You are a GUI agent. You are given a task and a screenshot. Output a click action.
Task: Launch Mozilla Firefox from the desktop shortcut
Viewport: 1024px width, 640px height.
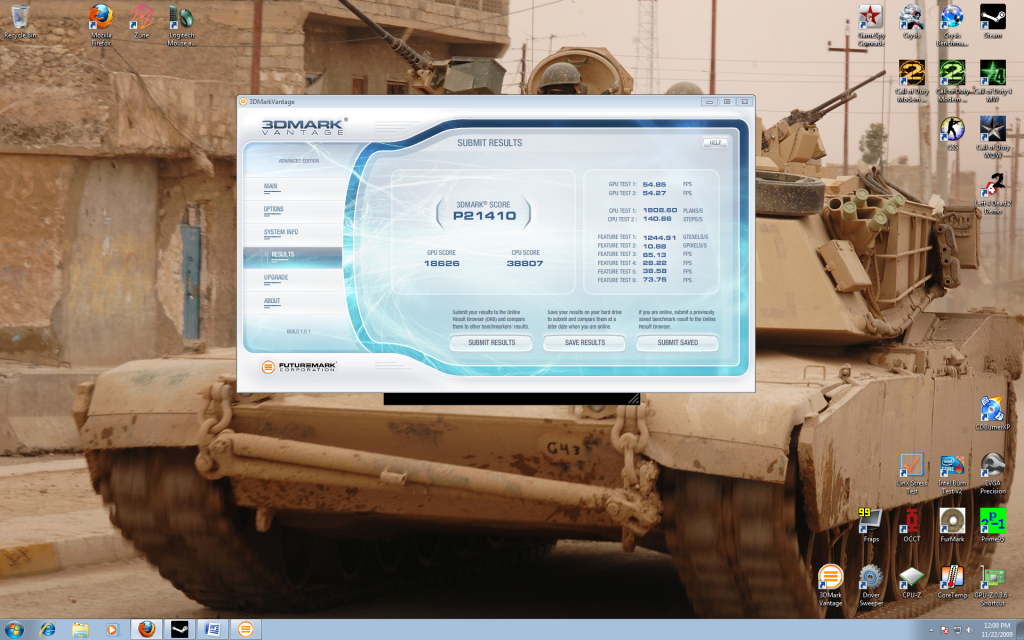pos(101,25)
